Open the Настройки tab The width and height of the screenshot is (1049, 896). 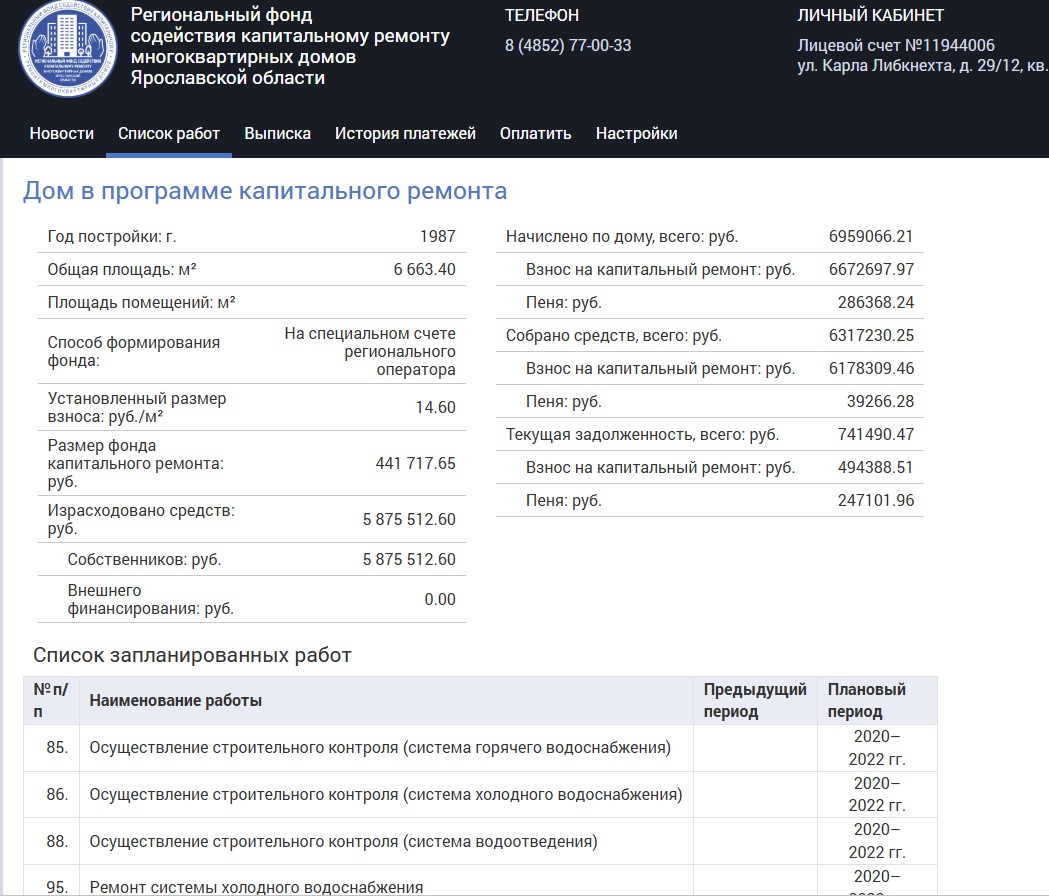636,134
